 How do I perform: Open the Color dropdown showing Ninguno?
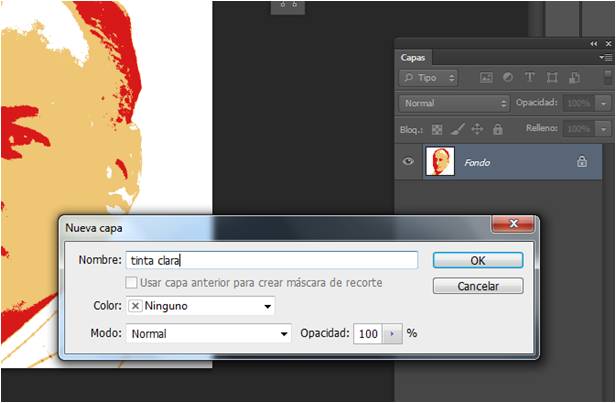coord(200,306)
